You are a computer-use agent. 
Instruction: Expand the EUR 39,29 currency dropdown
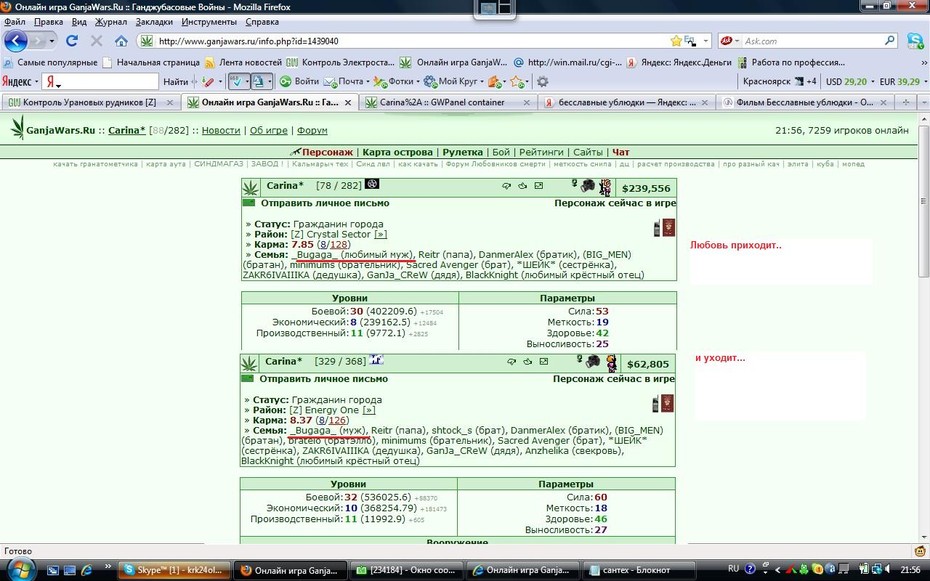pos(925,81)
